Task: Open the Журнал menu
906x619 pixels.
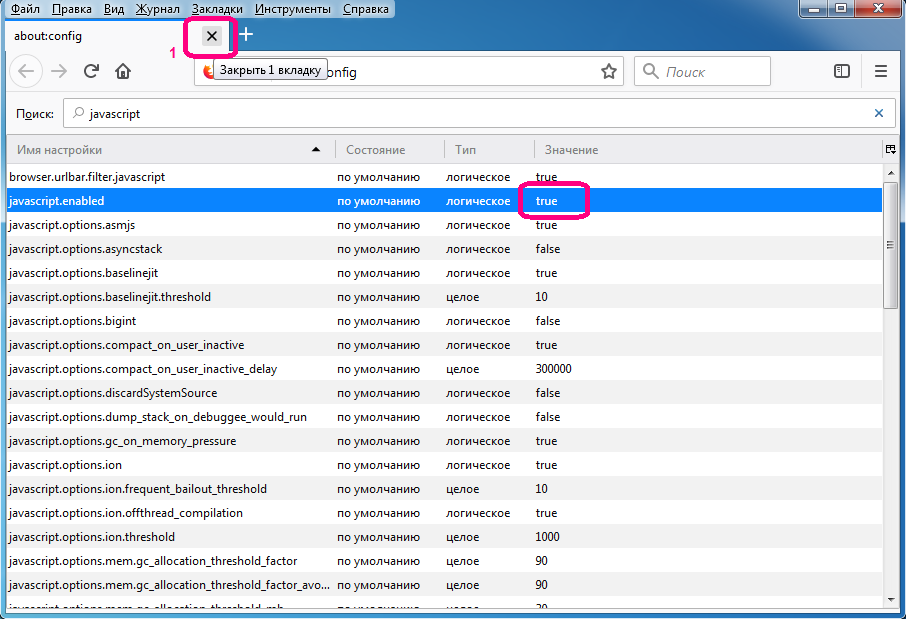Action: coord(158,9)
